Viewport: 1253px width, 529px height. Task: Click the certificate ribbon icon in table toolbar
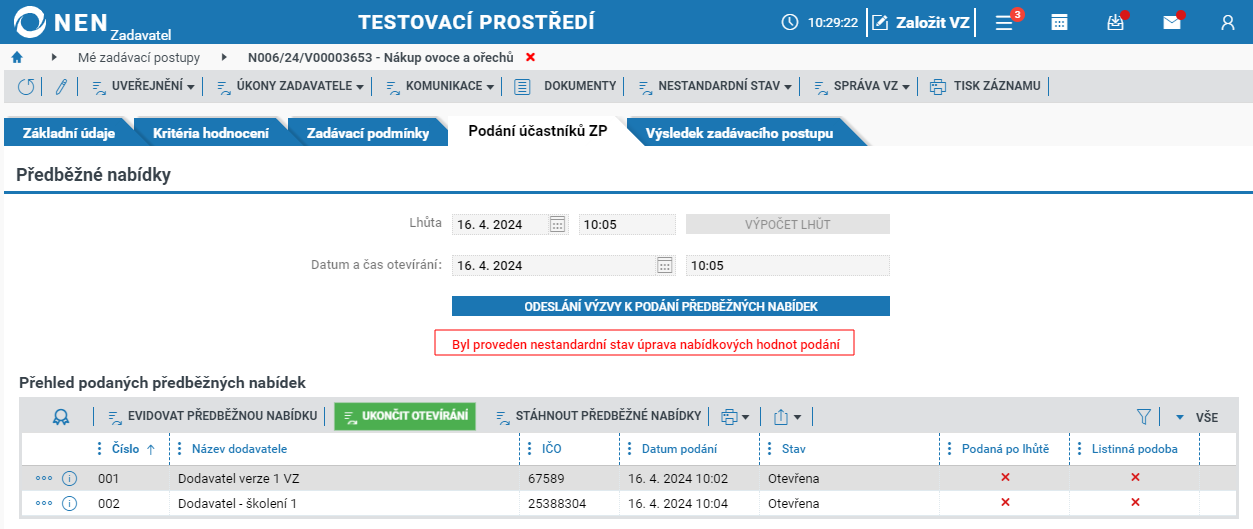pyautogui.click(x=62, y=417)
